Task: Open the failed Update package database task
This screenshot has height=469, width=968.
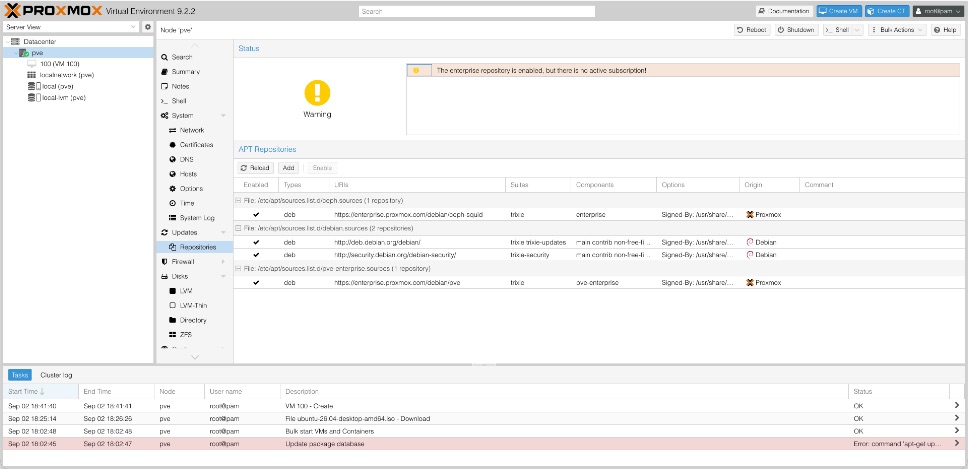Action: pyautogui.click(x=483, y=444)
